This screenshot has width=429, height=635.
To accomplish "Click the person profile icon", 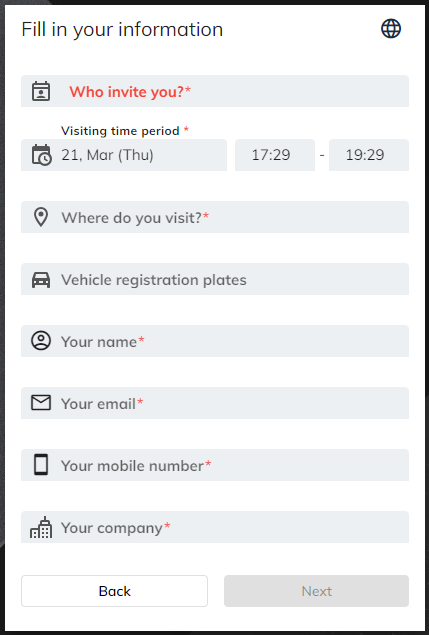I will tap(41, 341).
